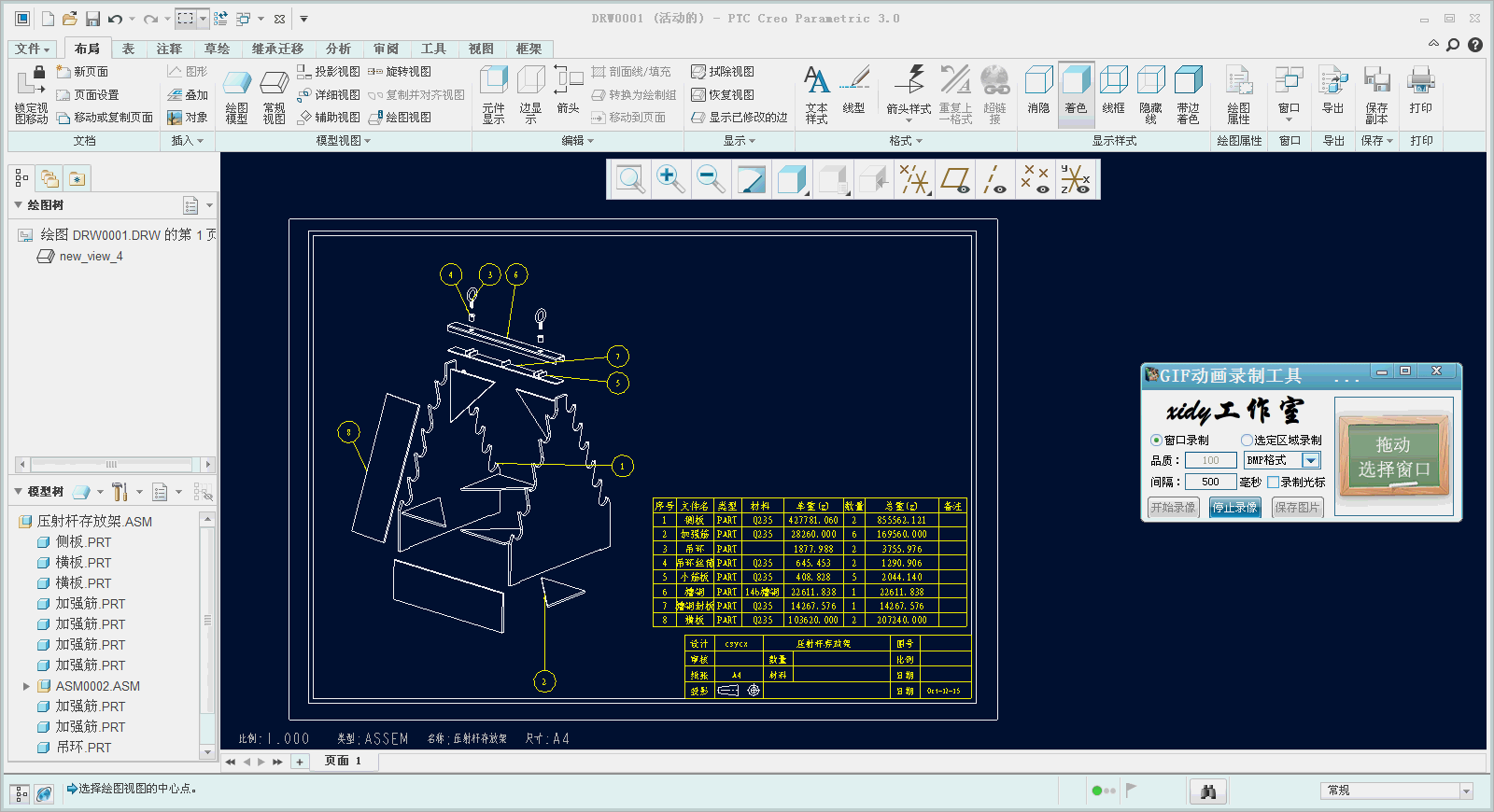
Task: Open the BMP格式 format dropdown in GIF tool
Action: 1311,460
